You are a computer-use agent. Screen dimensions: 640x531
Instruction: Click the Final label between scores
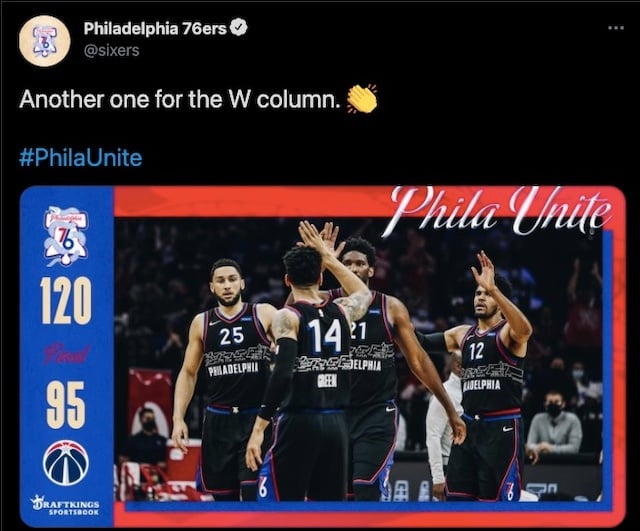(x=66, y=354)
